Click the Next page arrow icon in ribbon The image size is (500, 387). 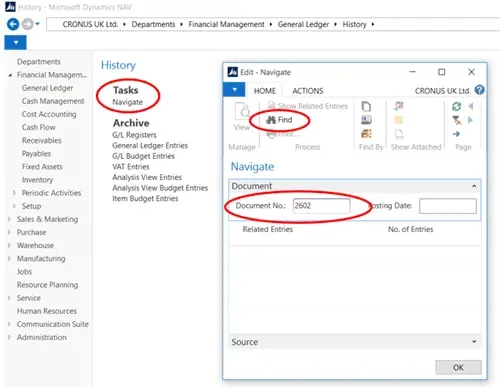(x=470, y=120)
